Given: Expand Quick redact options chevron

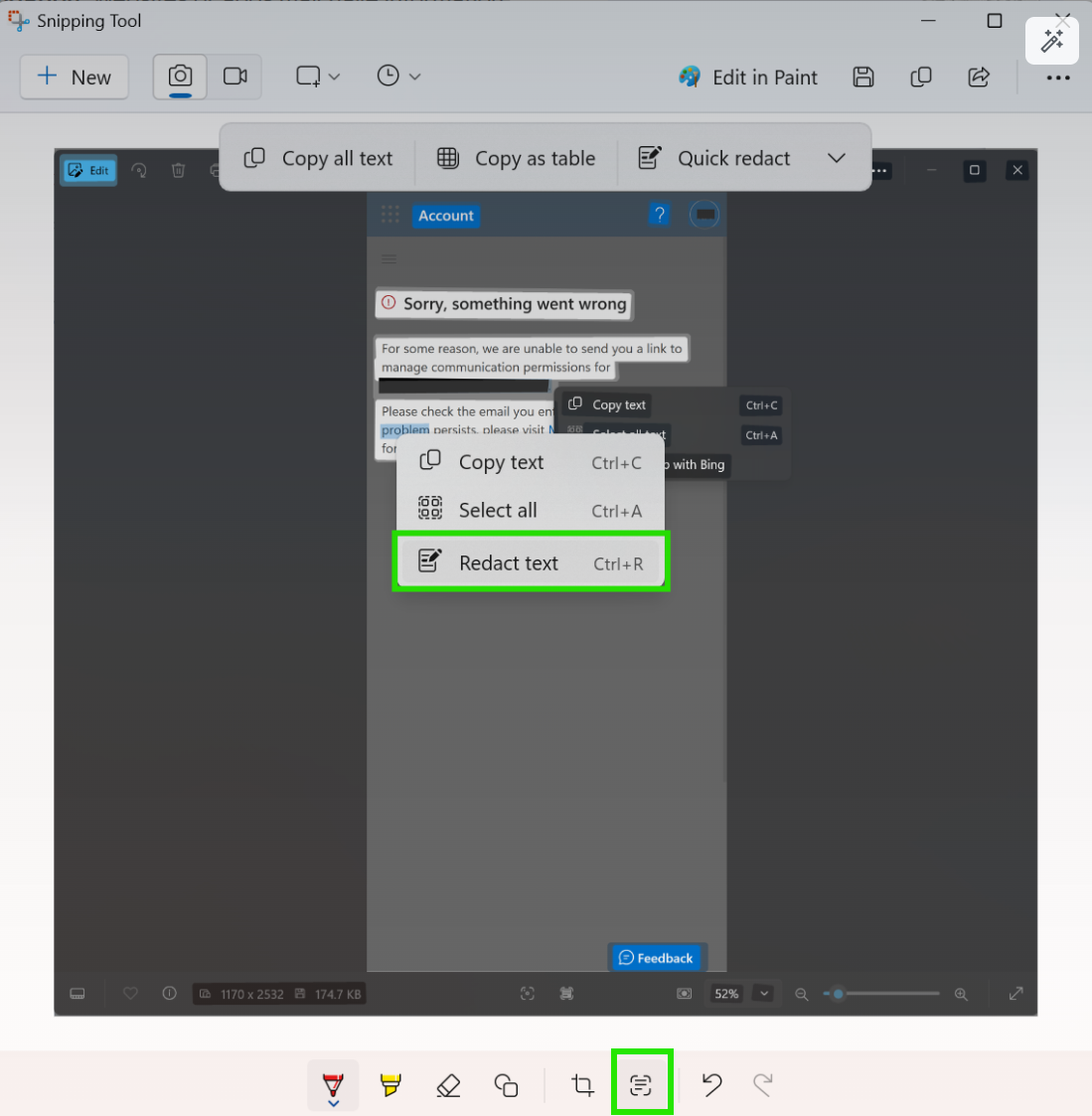Looking at the screenshot, I should click(837, 158).
